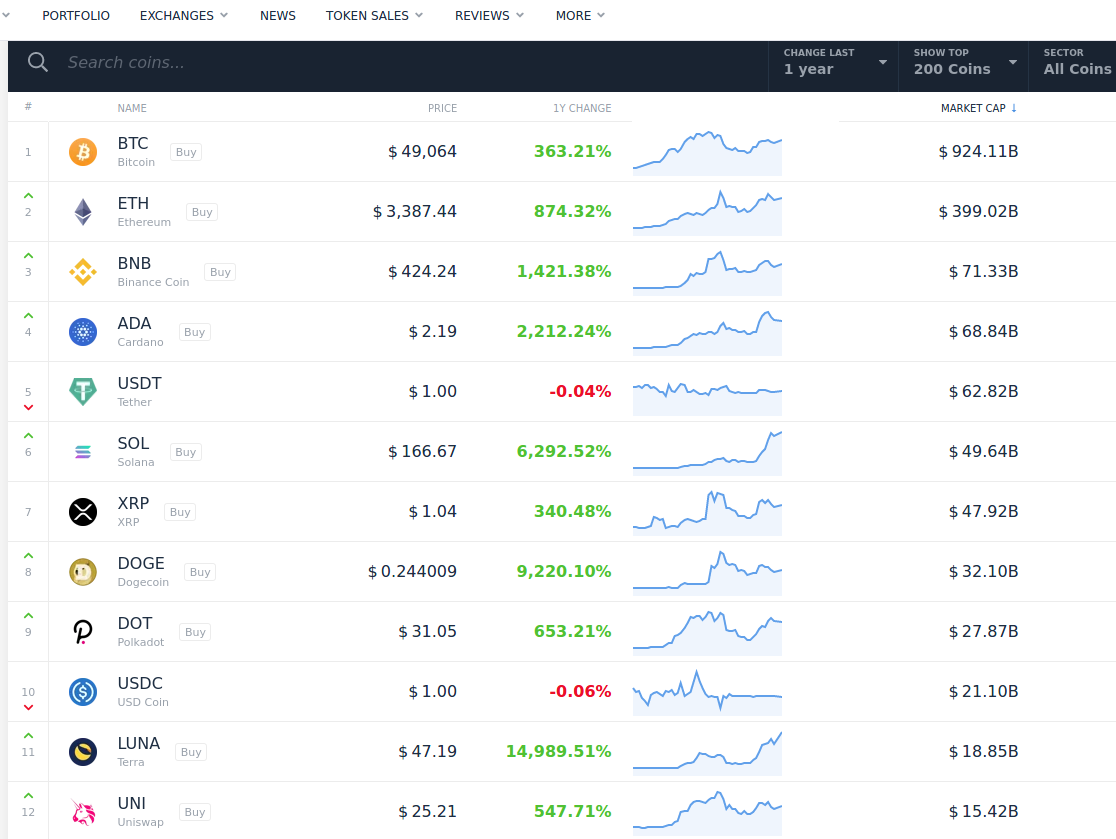Click the search magnifier icon

click(38, 63)
